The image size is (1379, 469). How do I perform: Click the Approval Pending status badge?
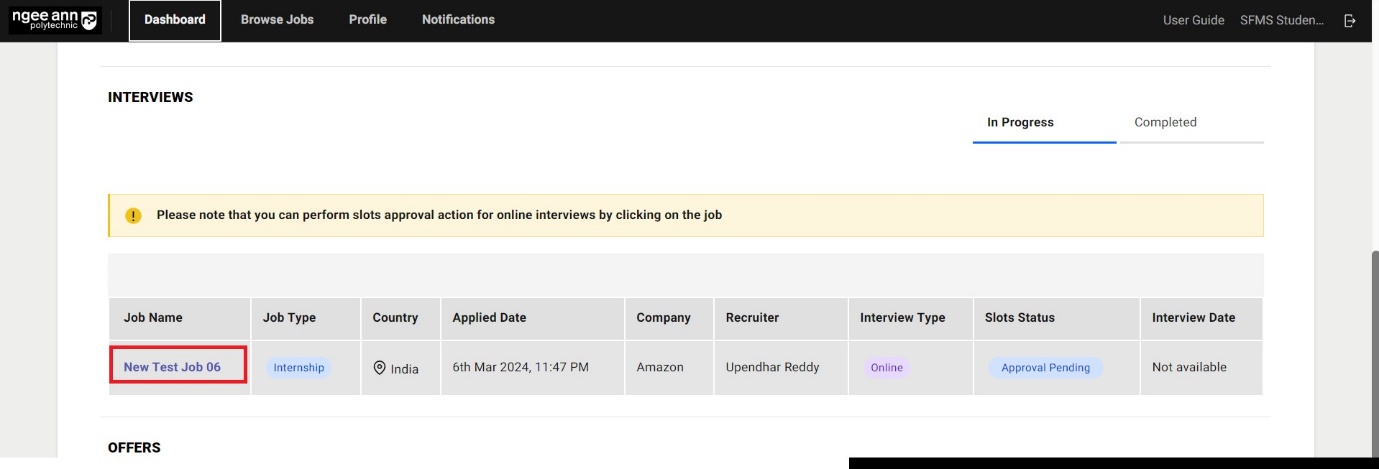(1045, 368)
